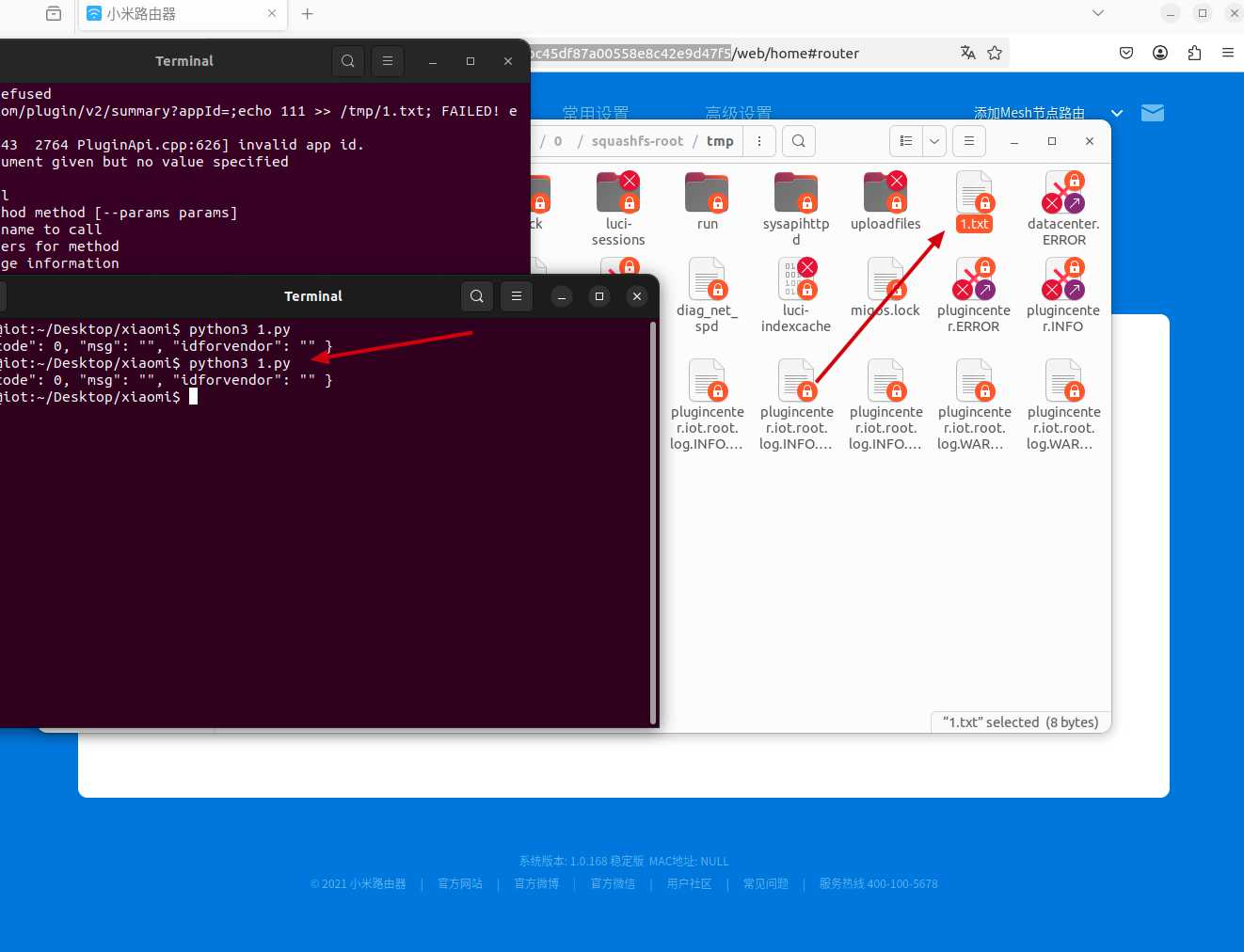Click the squashfs-root path segment
Viewport: 1244px width, 952px height.
pos(637,141)
